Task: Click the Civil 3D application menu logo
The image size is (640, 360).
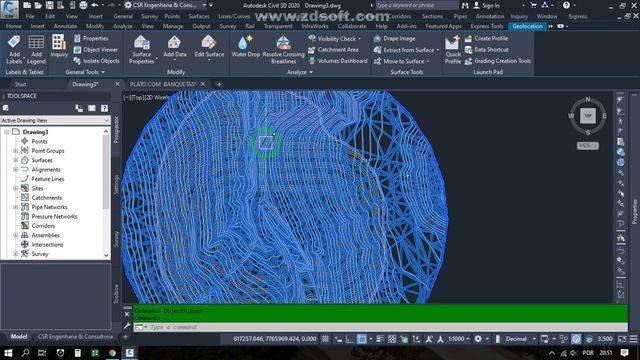Action: coord(9,9)
